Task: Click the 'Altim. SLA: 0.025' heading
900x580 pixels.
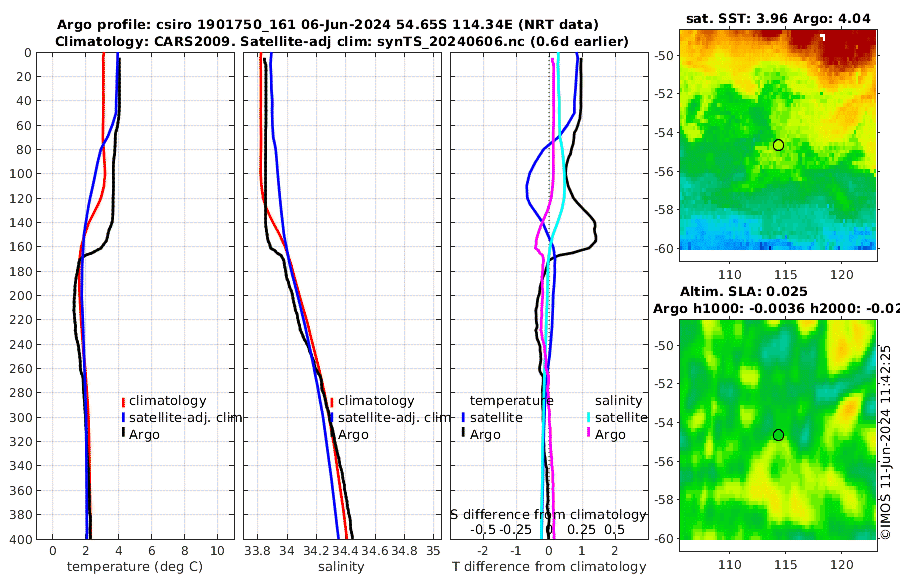Action: click(x=744, y=292)
